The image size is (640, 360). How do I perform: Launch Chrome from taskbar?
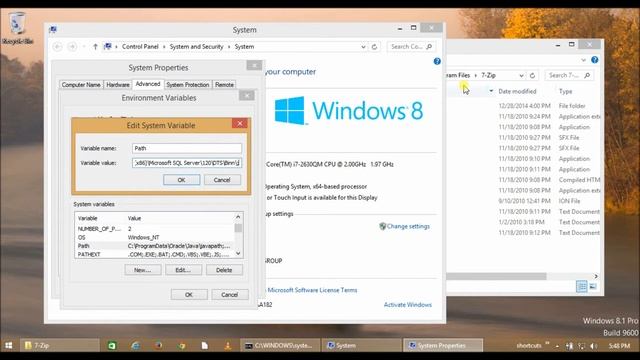(x=182, y=346)
